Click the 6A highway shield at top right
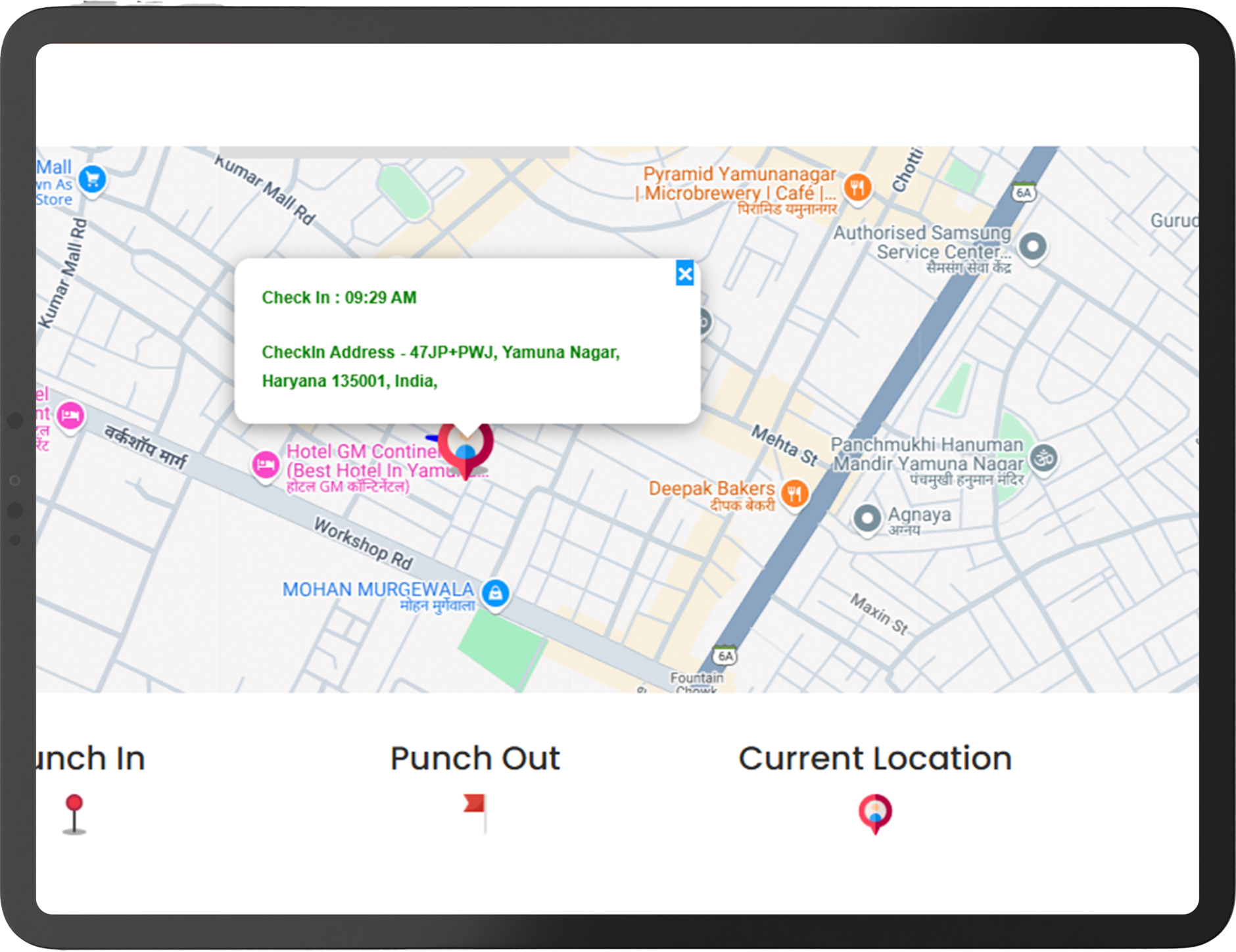 point(1024,192)
